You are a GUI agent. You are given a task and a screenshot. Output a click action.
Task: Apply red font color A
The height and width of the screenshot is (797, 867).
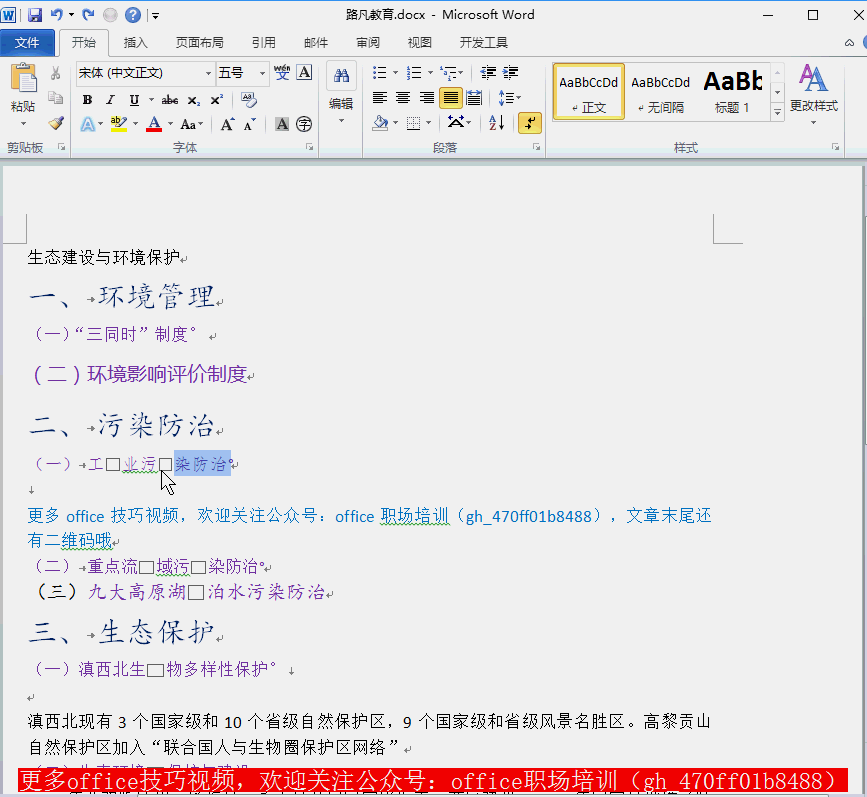click(154, 124)
